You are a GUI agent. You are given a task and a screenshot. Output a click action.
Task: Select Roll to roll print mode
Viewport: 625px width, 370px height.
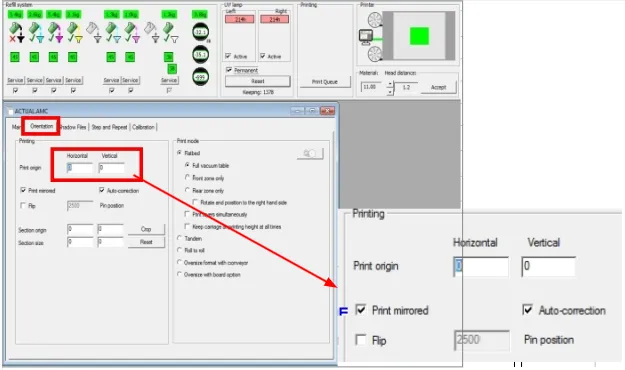(179, 250)
